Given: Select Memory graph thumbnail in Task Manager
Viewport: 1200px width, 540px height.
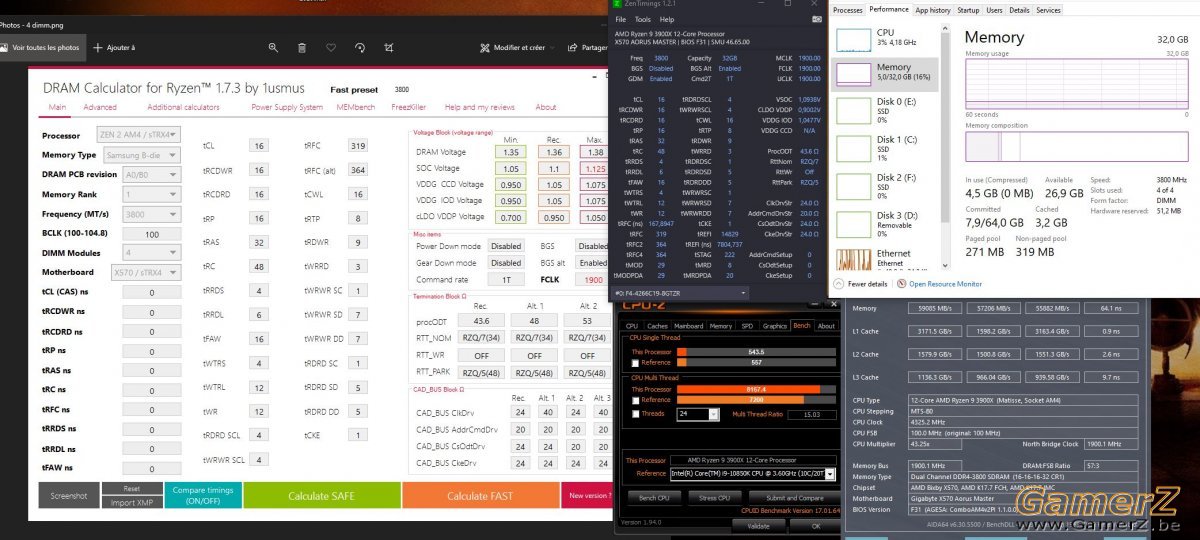Looking at the screenshot, I should pyautogui.click(x=854, y=74).
